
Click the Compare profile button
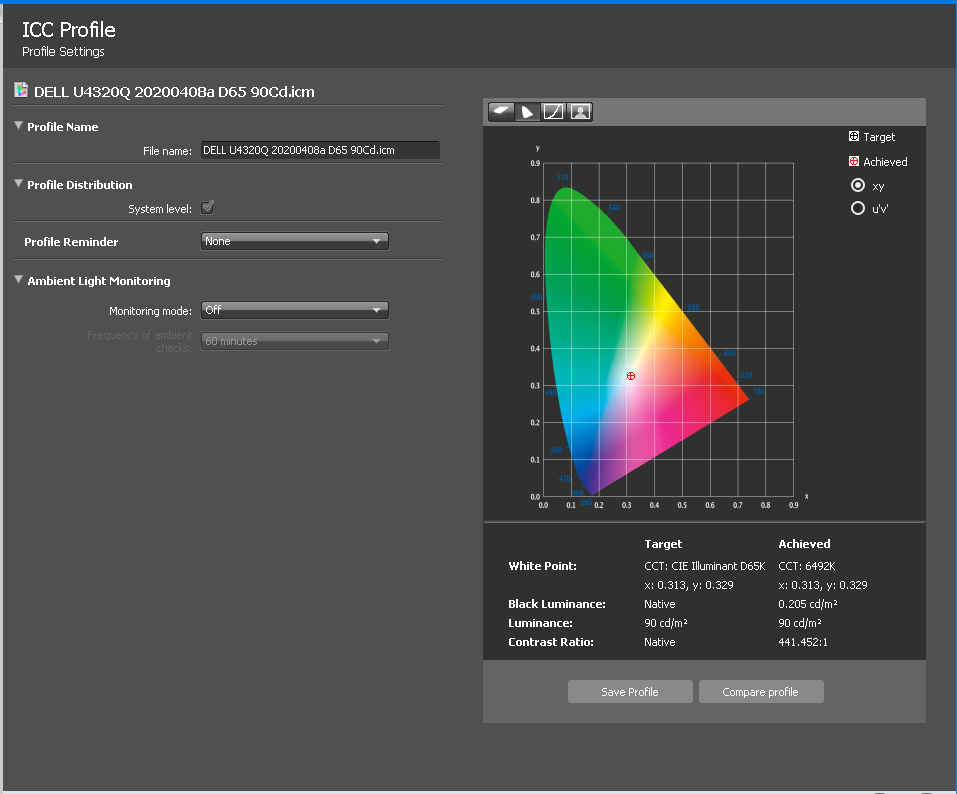pyautogui.click(x=761, y=691)
